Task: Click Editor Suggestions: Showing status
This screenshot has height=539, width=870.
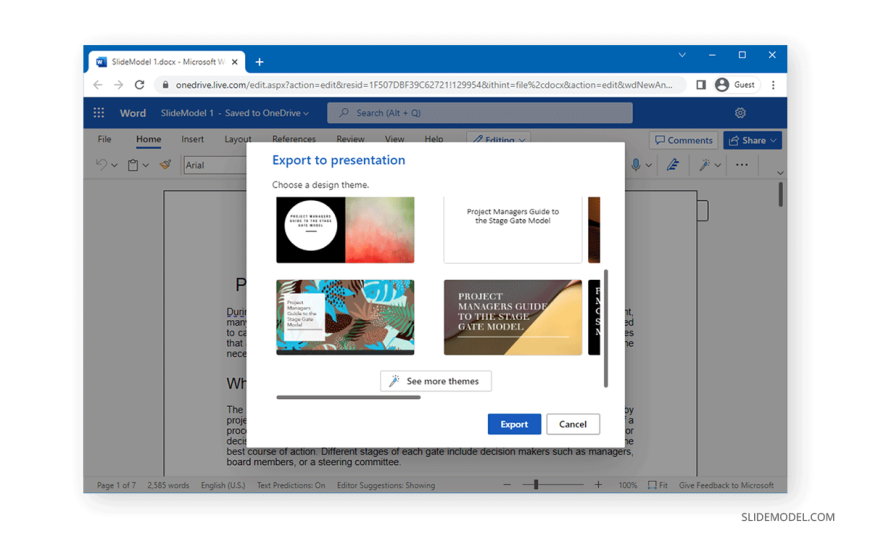Action: (386, 485)
